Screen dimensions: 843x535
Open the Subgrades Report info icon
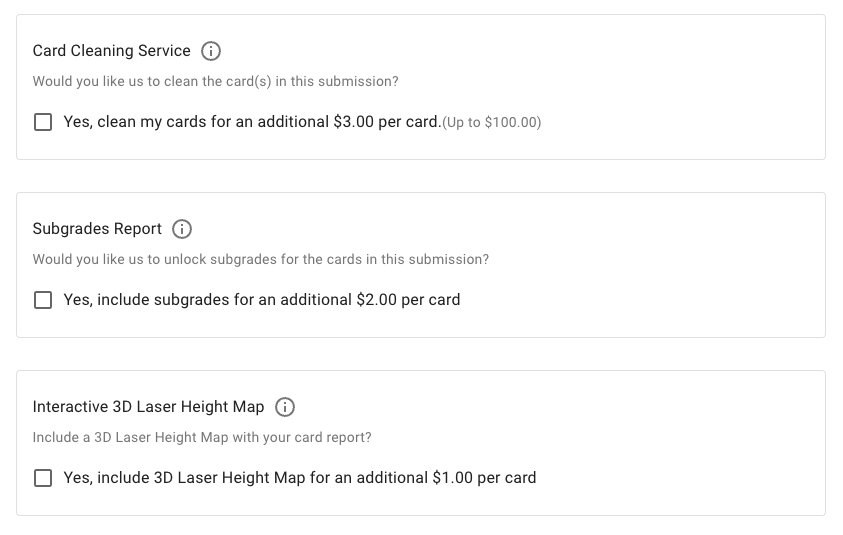tap(182, 229)
